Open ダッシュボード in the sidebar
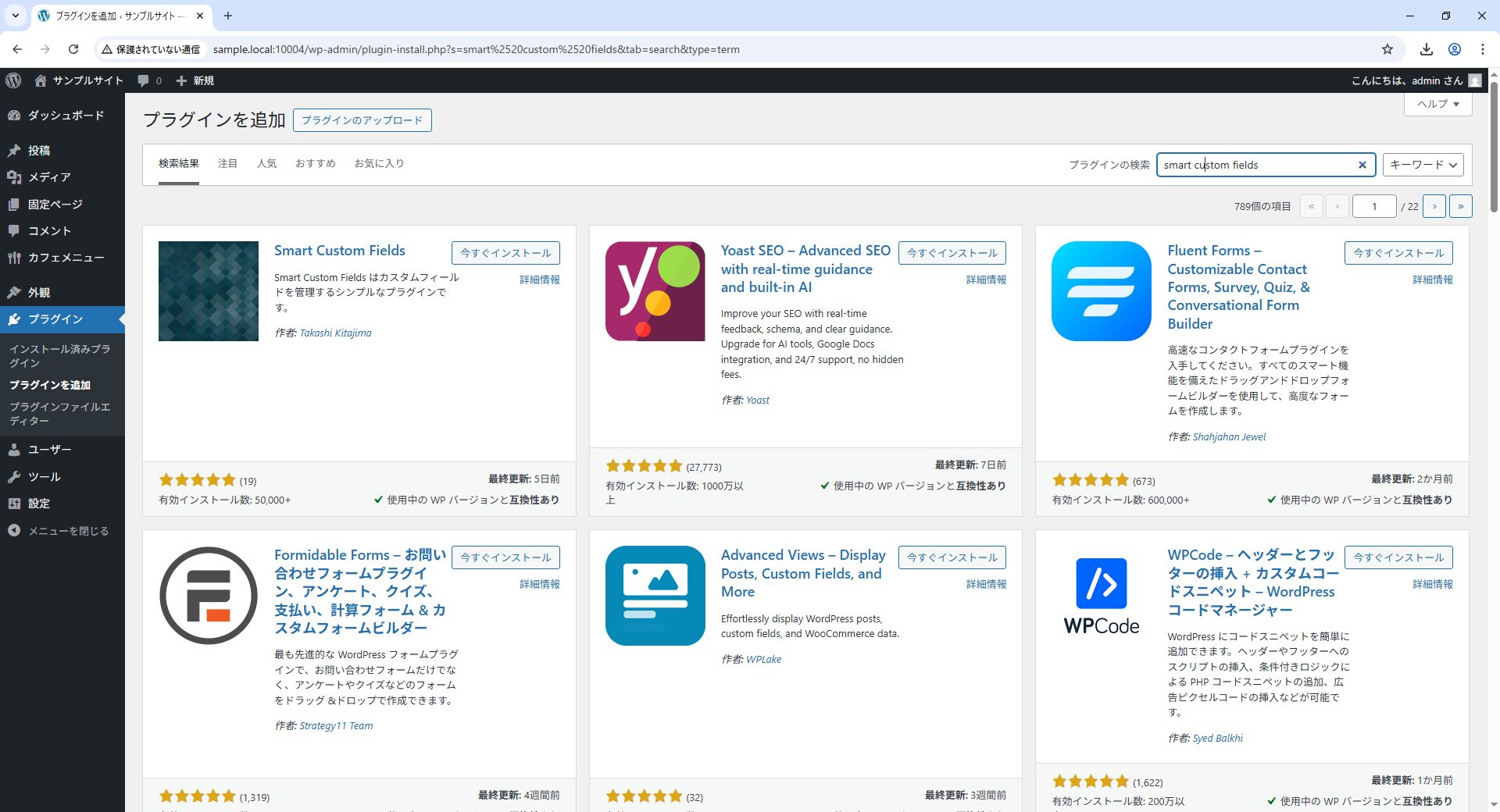 coord(62,116)
